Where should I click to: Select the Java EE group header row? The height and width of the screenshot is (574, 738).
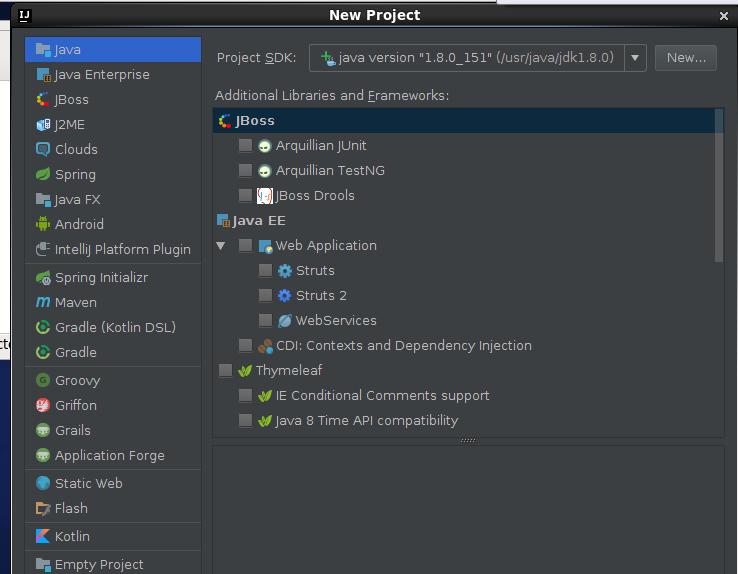(464, 221)
